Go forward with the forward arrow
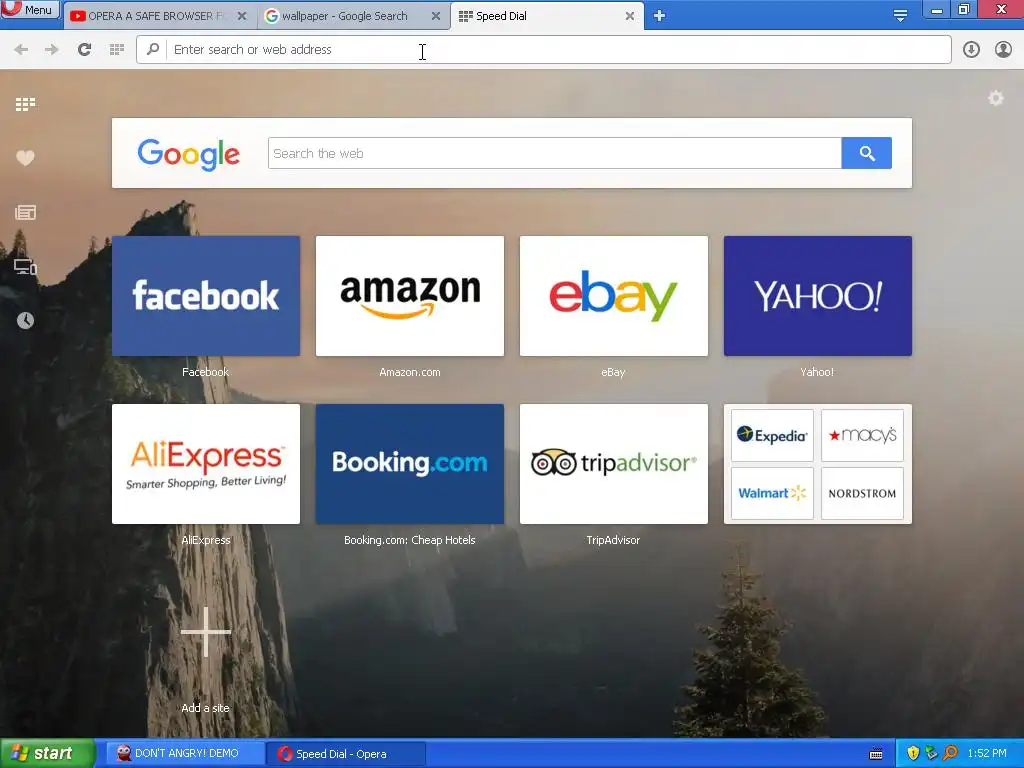The height and width of the screenshot is (768, 1024). pyautogui.click(x=52, y=50)
